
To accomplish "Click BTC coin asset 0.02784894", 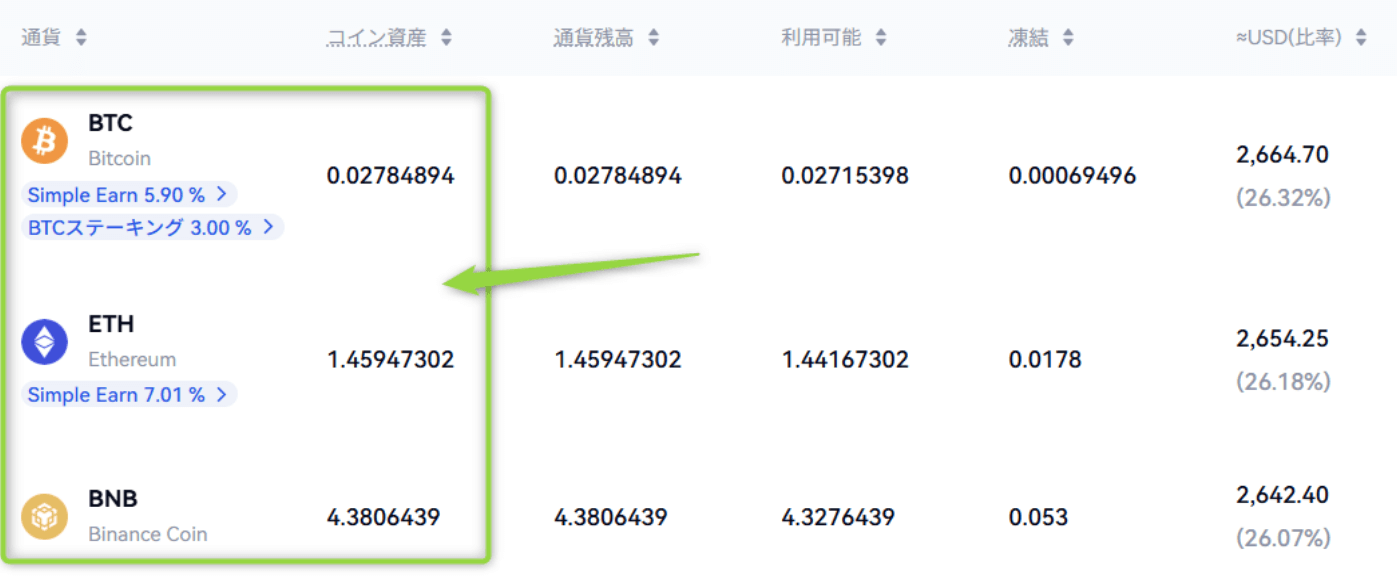I will [391, 176].
